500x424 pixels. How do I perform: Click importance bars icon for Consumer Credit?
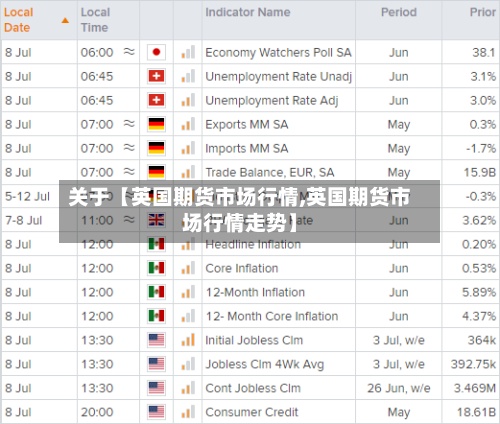(188, 412)
